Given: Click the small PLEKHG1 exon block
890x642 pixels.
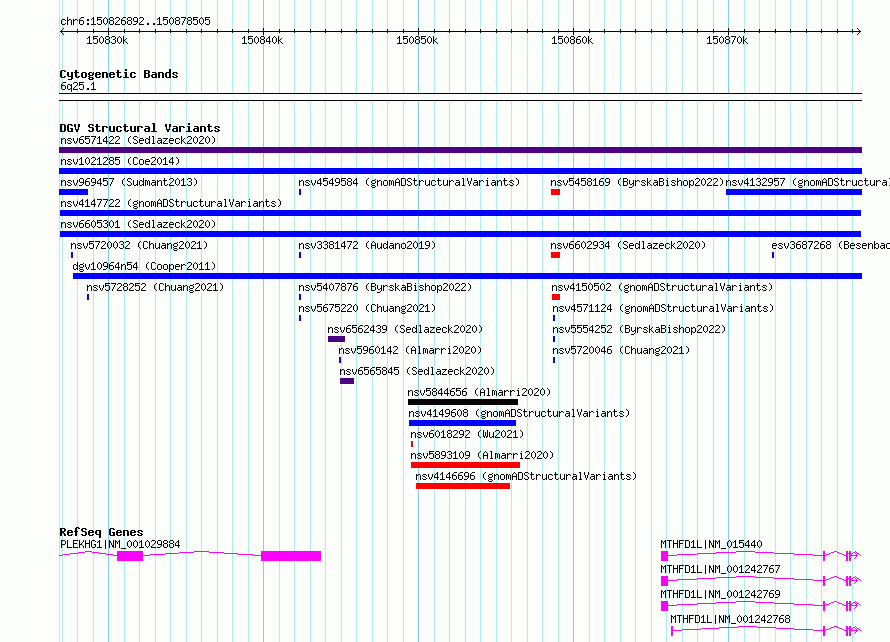Looking at the screenshot, I should tap(130, 556).
